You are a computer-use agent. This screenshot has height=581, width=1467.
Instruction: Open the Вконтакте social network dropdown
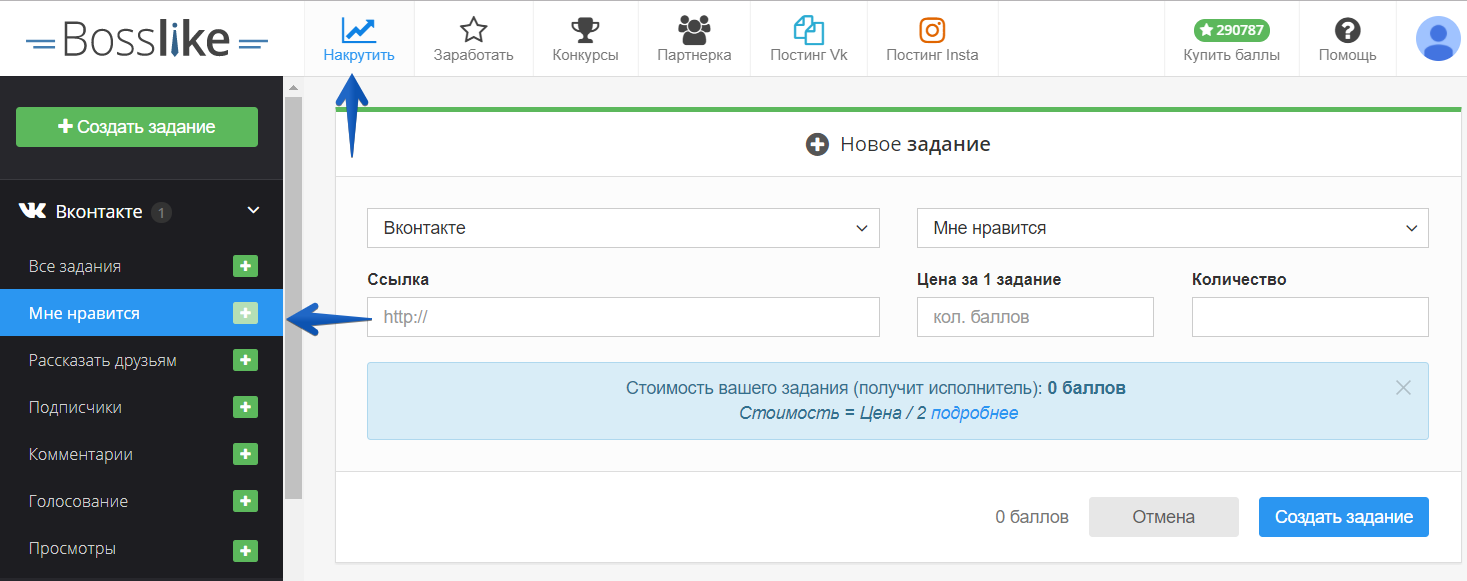click(x=623, y=228)
